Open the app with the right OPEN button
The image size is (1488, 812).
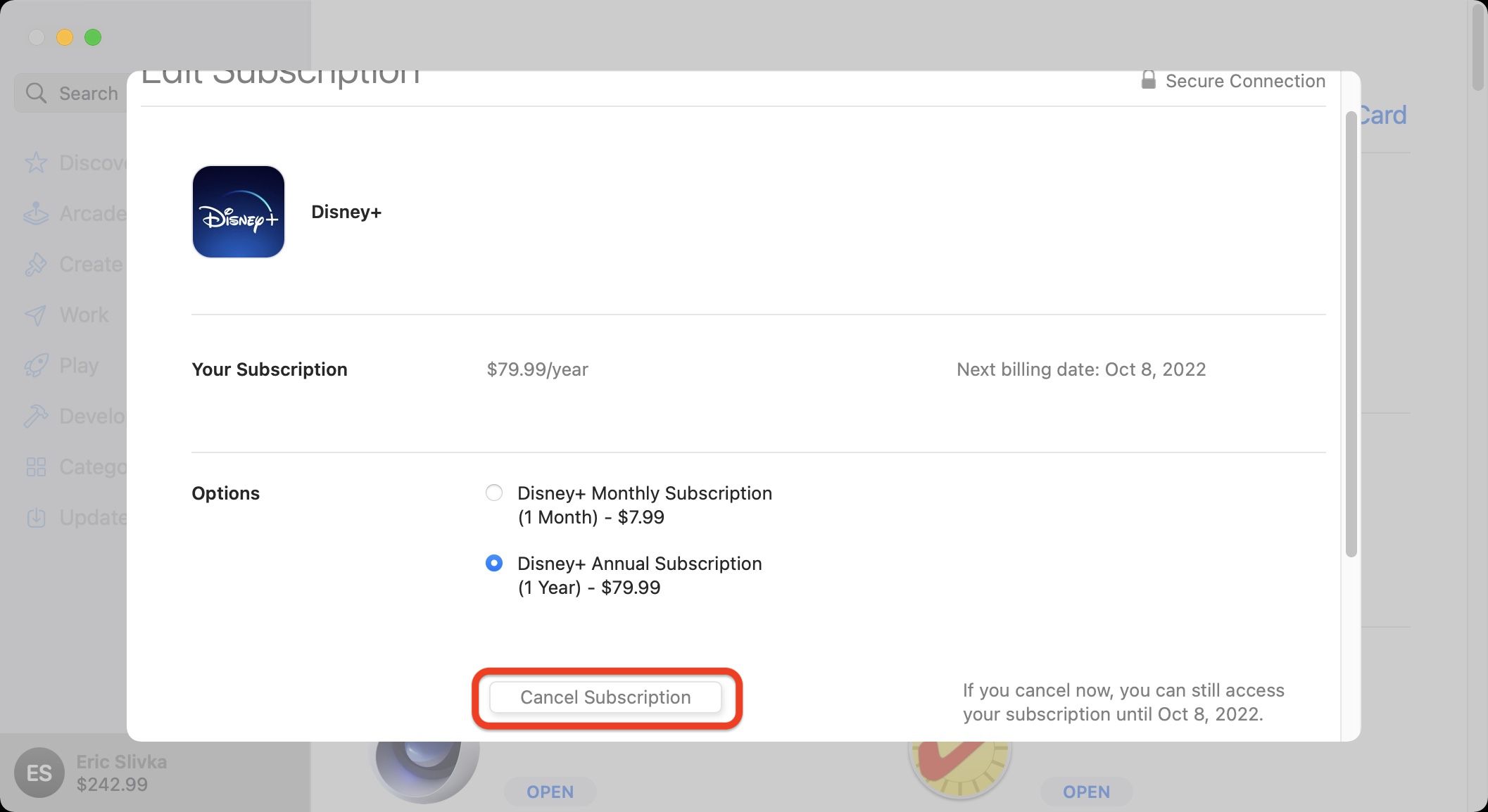point(1086,792)
